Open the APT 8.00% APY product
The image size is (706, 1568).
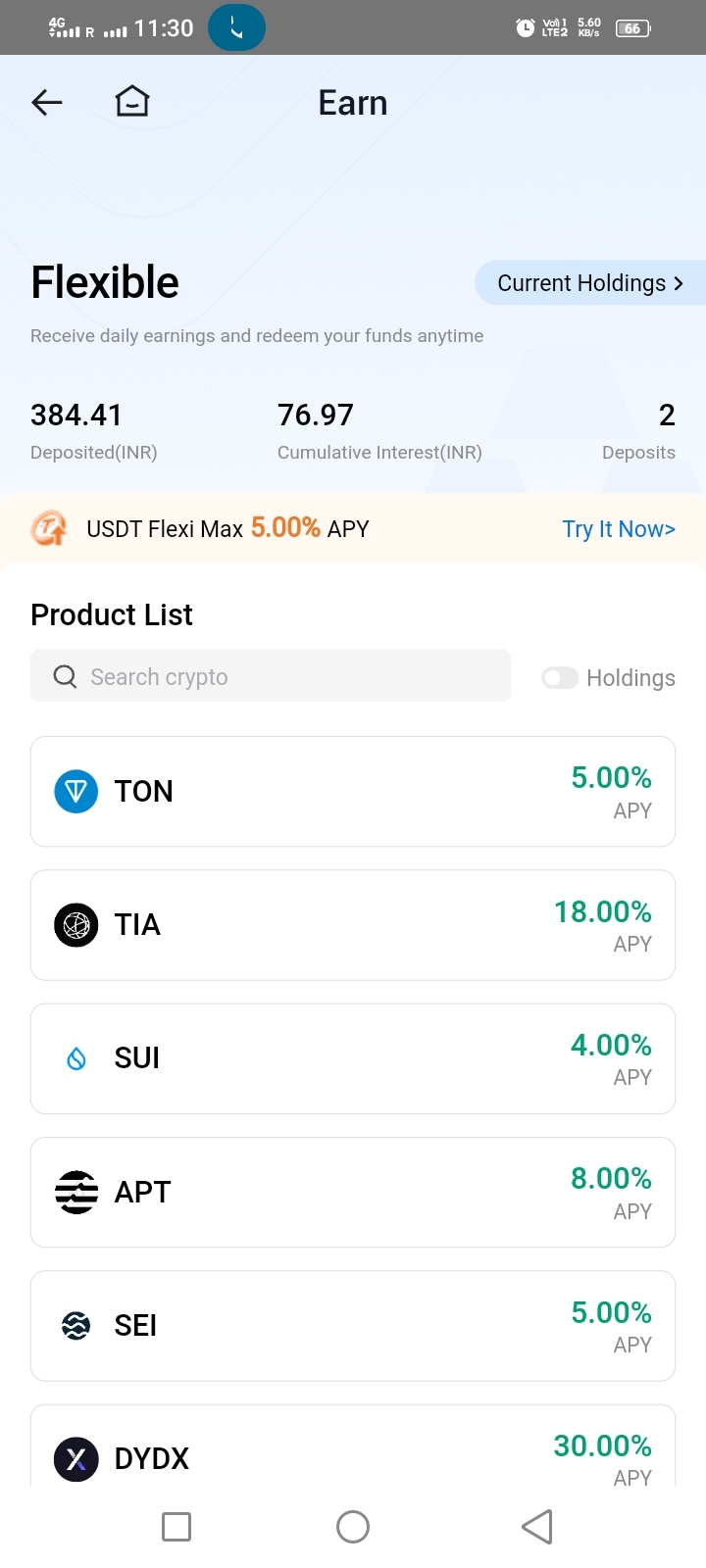click(353, 1192)
